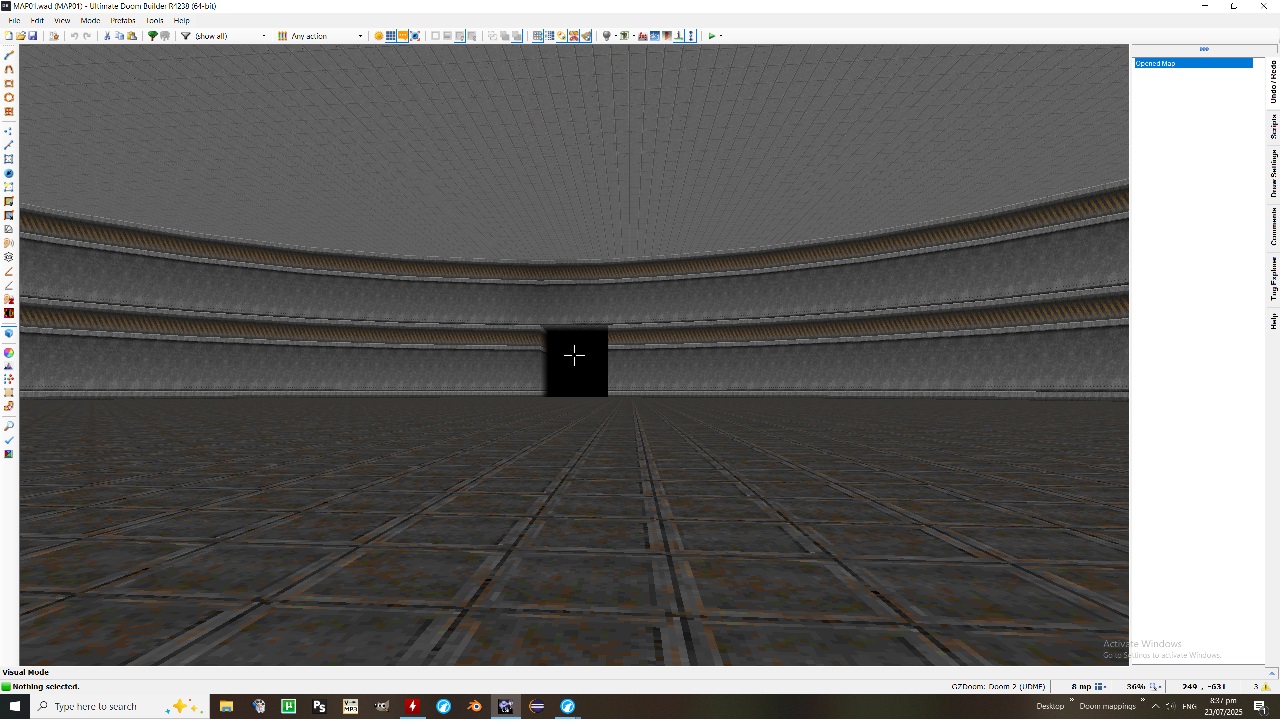Click the color wheel icon in left toolbar

[x=9, y=352]
